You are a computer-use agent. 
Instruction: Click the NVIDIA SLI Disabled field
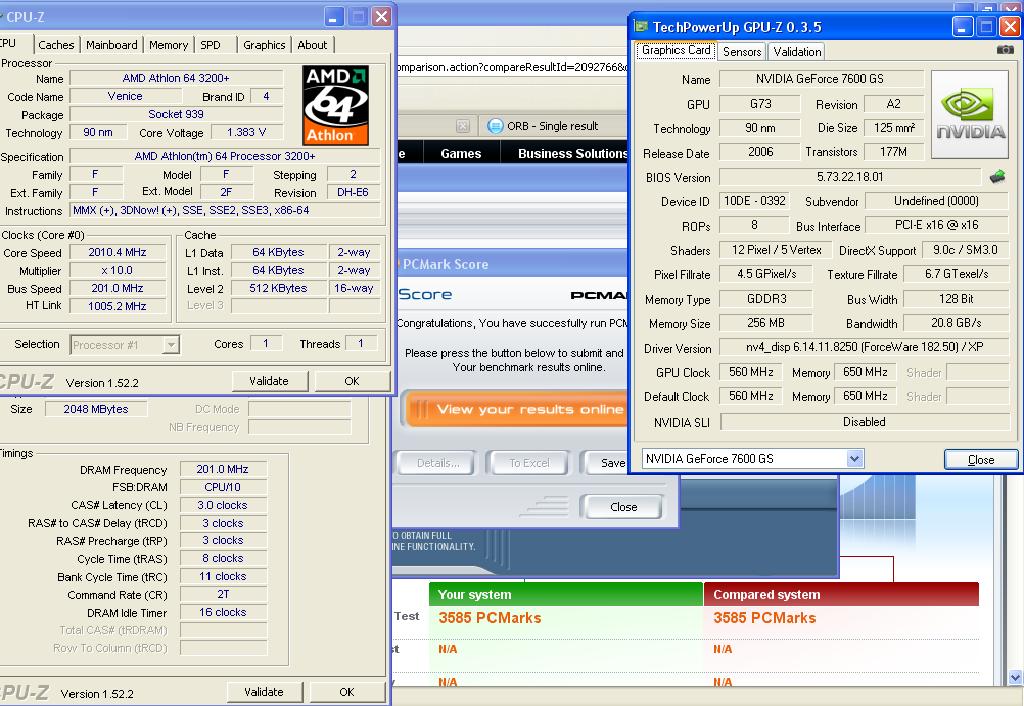tap(864, 422)
